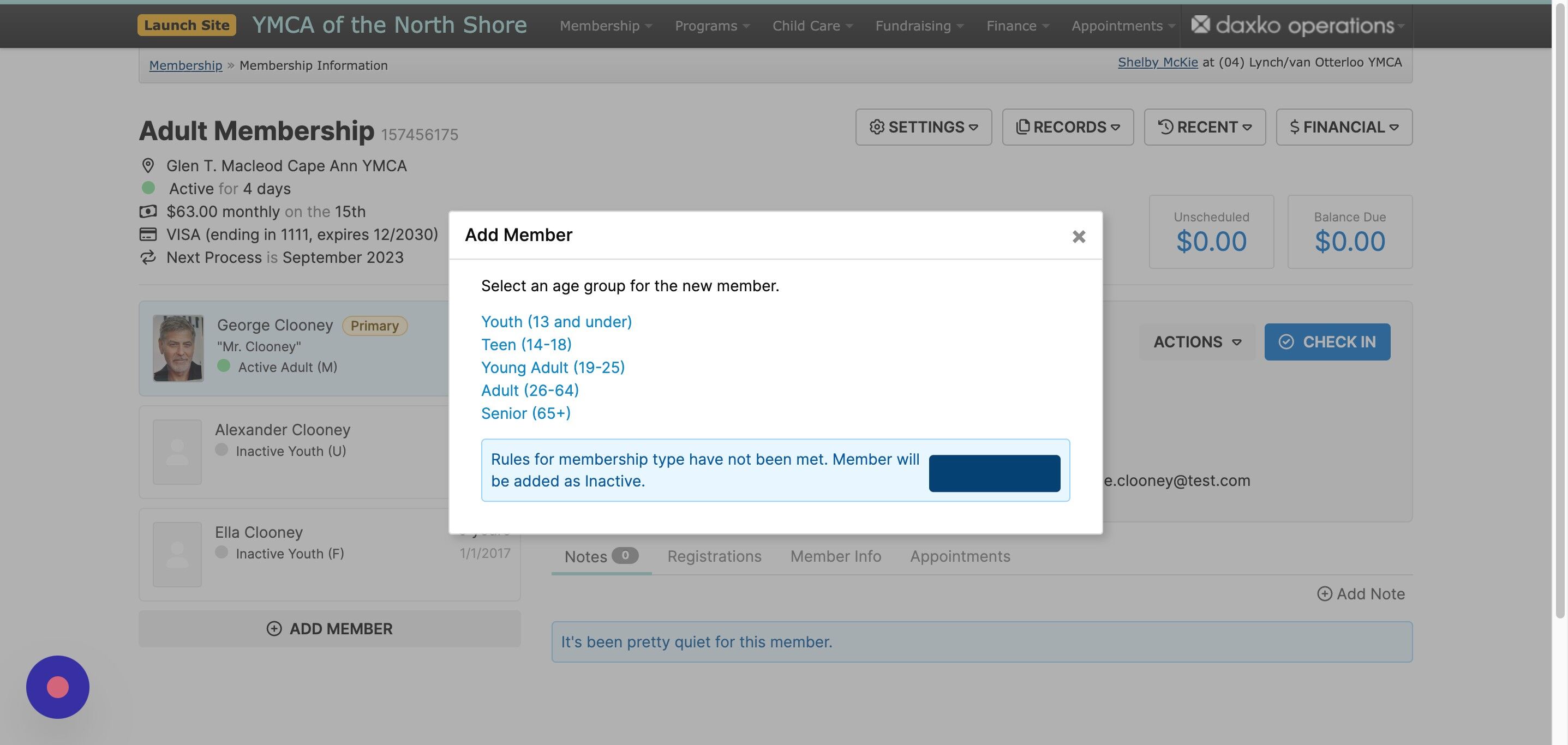Click the round purple record widget
This screenshot has height=745, width=1568.
click(58, 687)
